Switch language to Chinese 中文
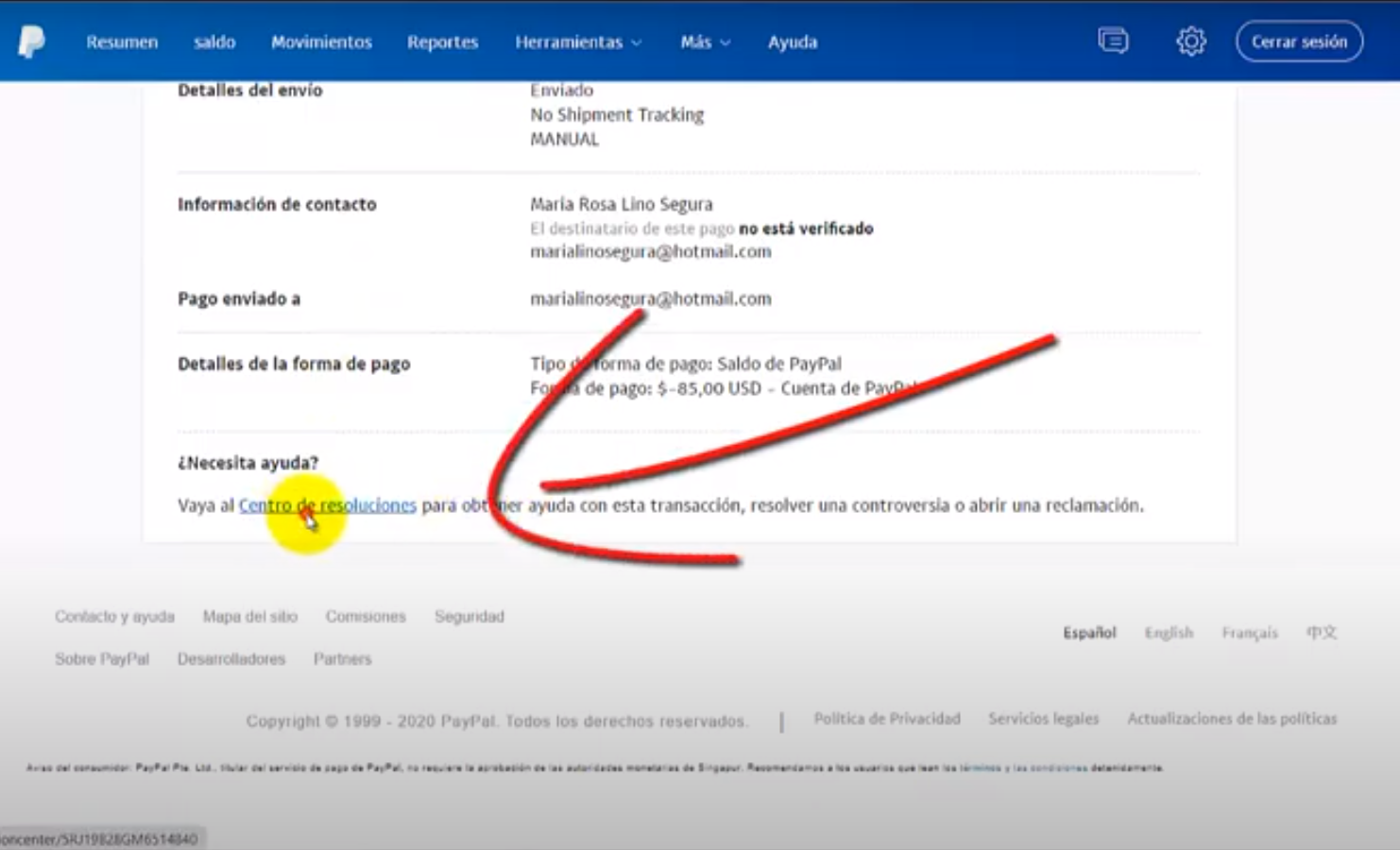Screen dimensions: 1400x850 [1322, 633]
